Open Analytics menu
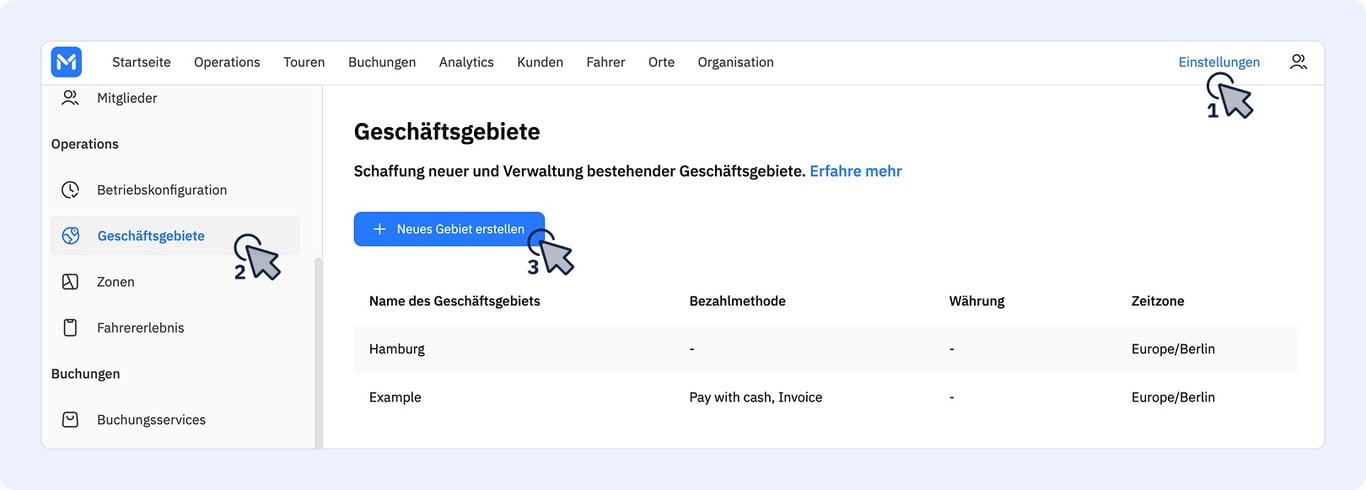Image resolution: width=1366 pixels, height=490 pixels. click(x=466, y=62)
